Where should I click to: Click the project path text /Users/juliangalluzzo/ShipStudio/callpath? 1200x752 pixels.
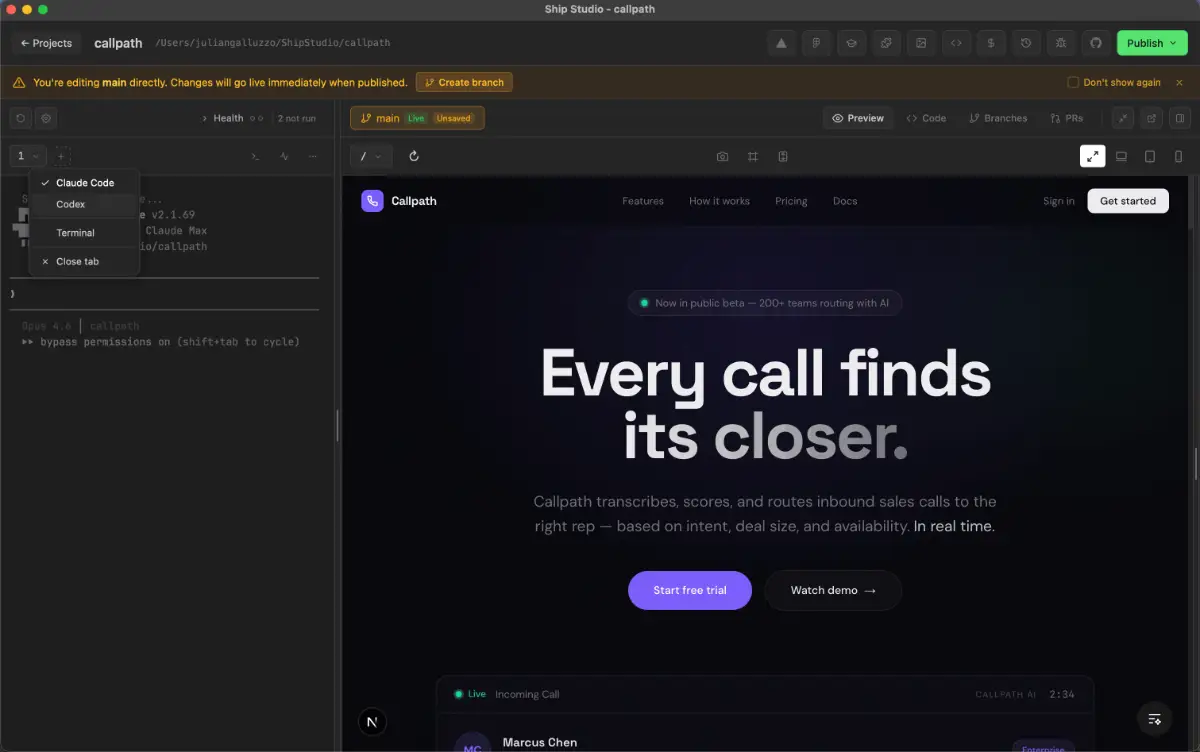click(x=273, y=43)
